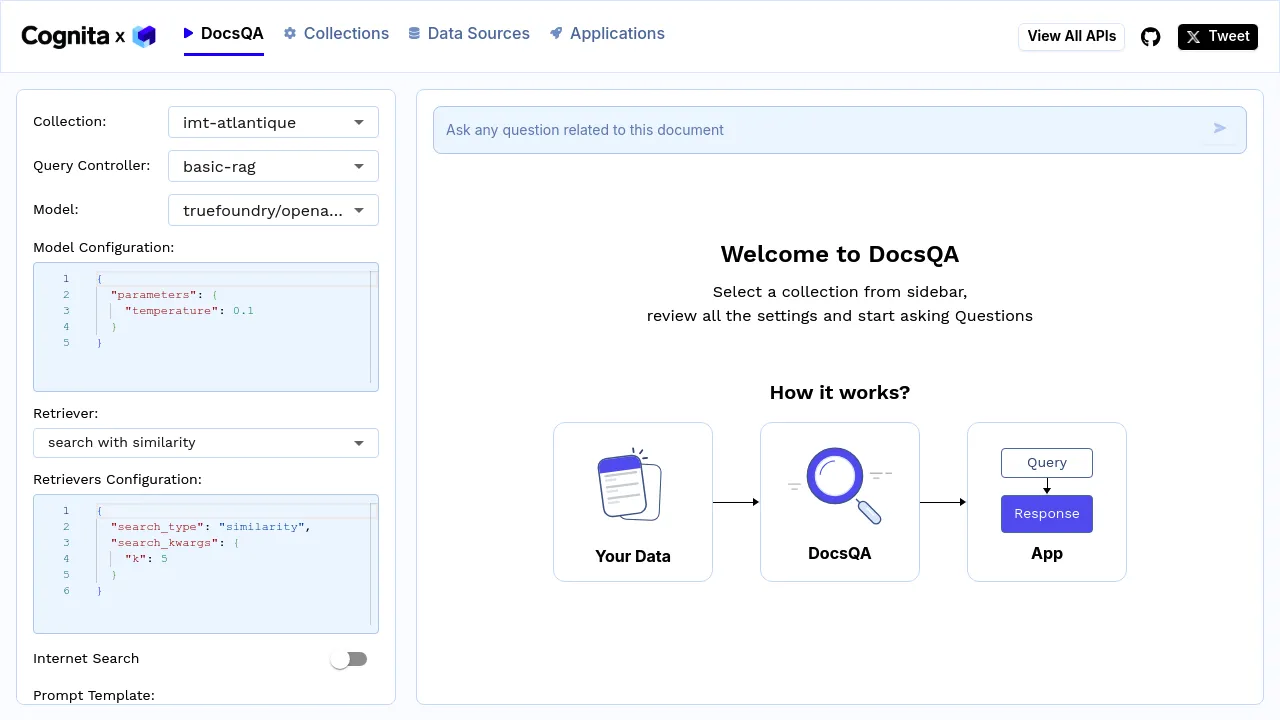1280x720 pixels.
Task: Open the Model dropdown truefoundry/opena...
Action: tap(273, 210)
